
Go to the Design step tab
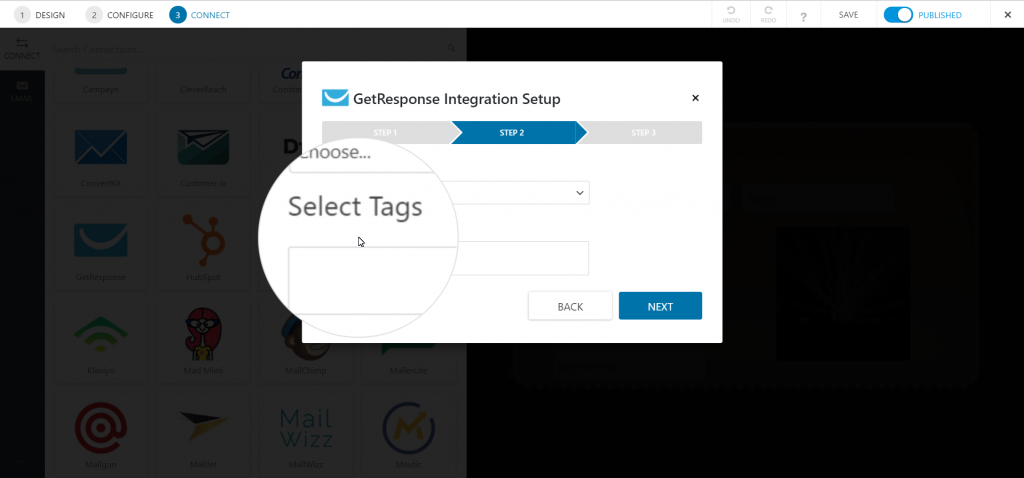click(40, 14)
